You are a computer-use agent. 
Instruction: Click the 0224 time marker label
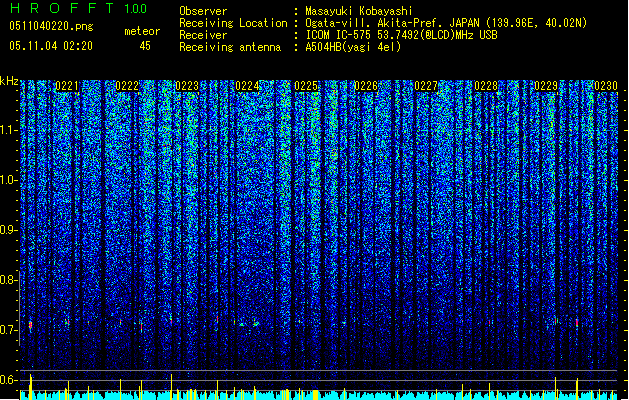coord(247,86)
